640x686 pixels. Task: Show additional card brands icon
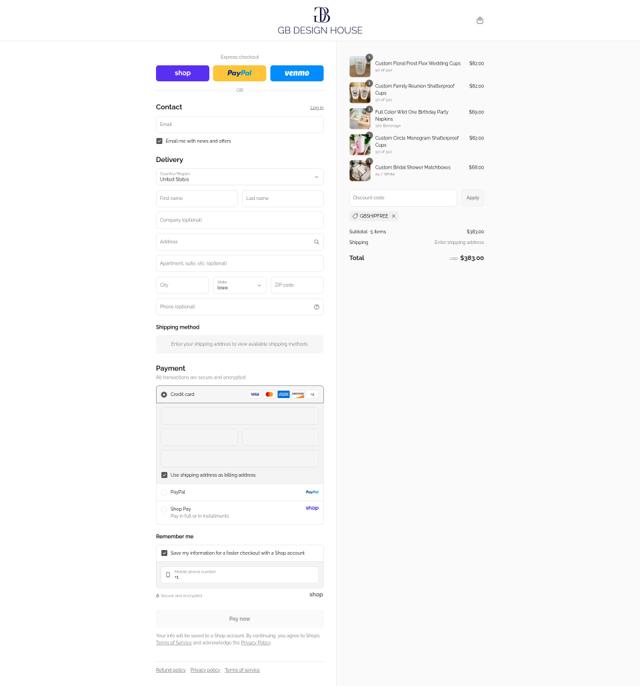coord(312,395)
